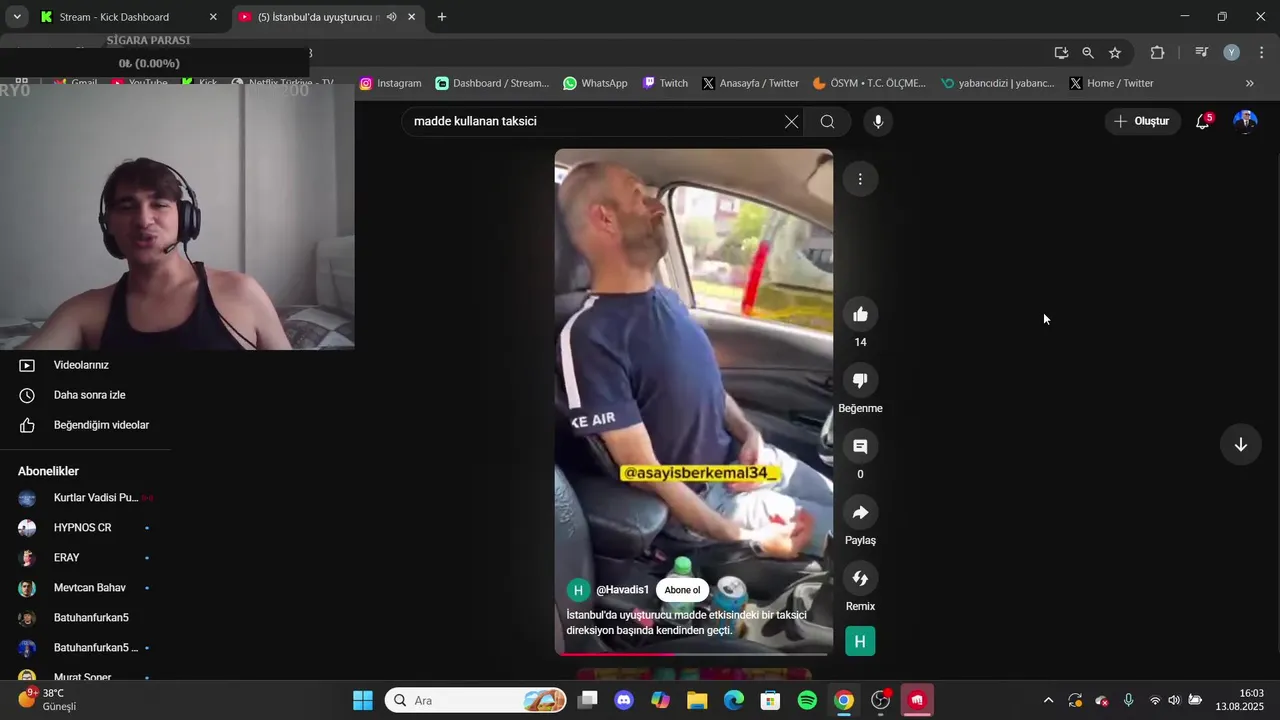1280x720 pixels.
Task: Open Task View on the taskbar
Action: click(x=588, y=700)
